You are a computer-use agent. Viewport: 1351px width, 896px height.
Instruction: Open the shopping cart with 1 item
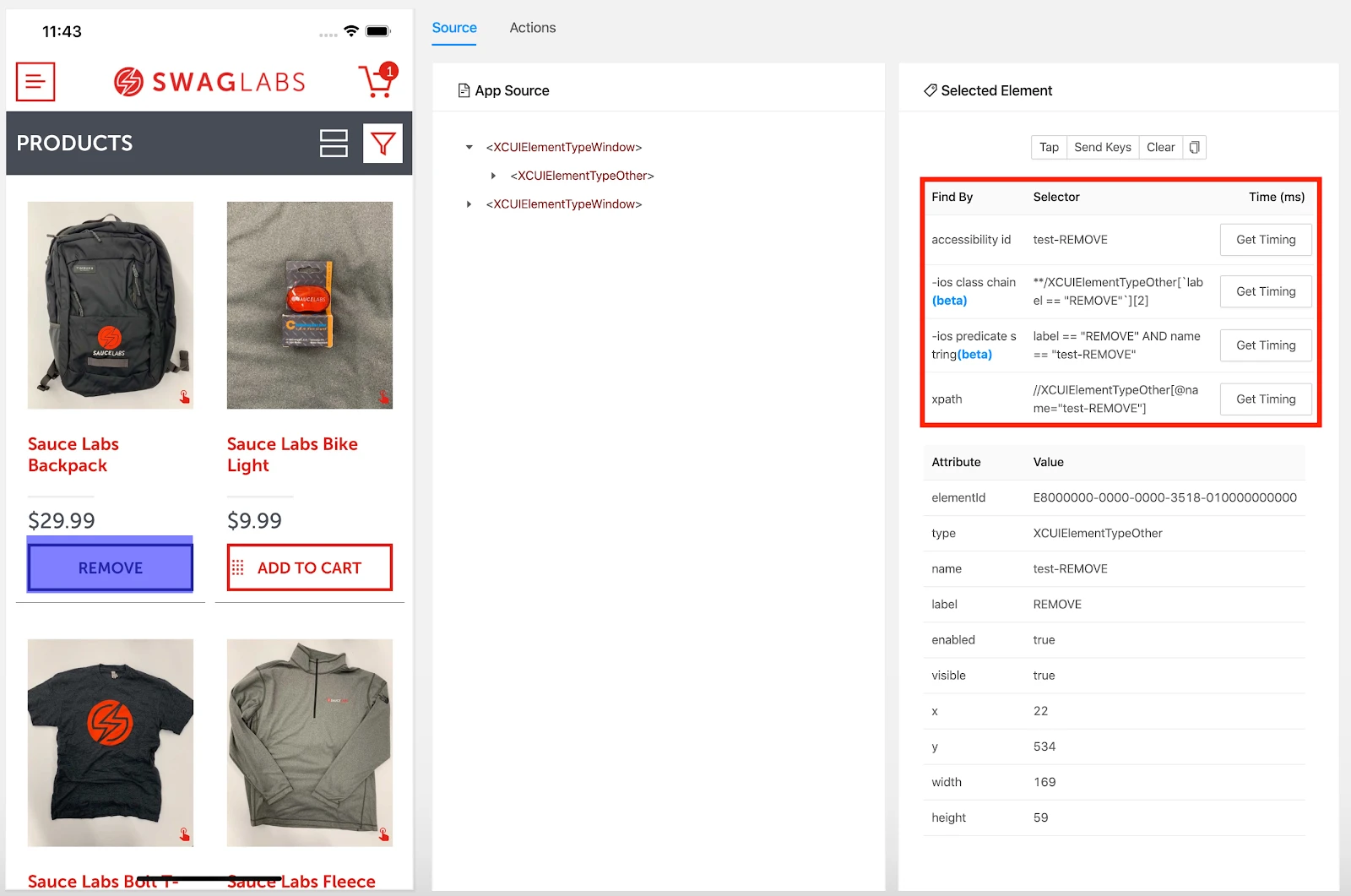pos(377,81)
